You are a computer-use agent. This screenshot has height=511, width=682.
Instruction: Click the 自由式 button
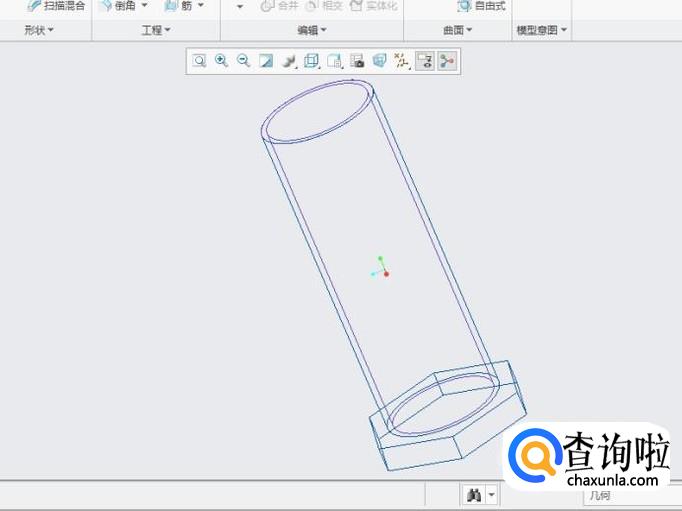[481, 6]
